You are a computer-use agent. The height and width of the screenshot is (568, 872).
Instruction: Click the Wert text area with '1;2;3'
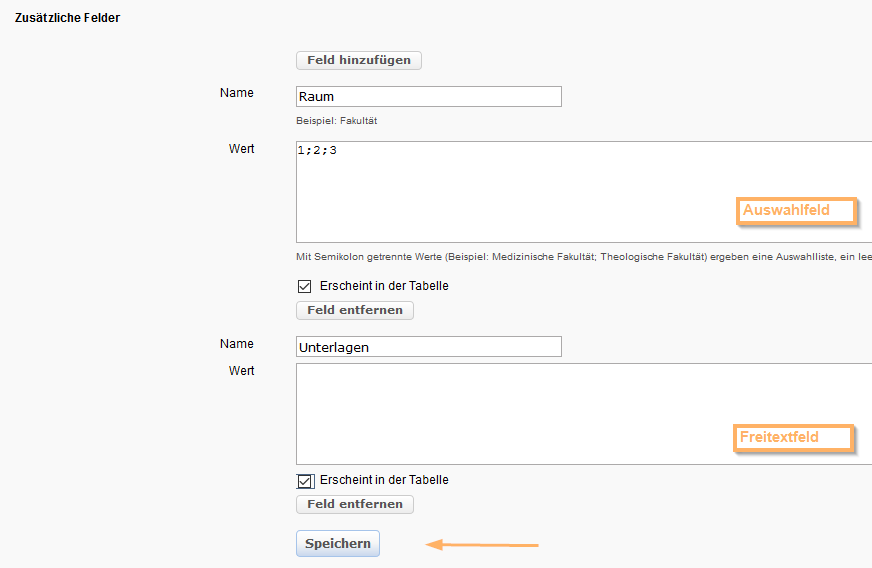(584, 192)
